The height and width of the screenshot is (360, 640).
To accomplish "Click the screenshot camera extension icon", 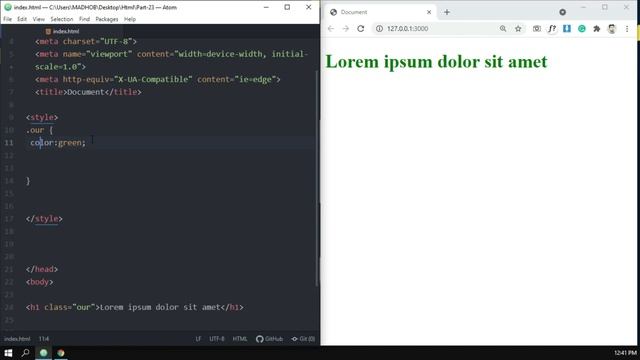I will coord(537,29).
